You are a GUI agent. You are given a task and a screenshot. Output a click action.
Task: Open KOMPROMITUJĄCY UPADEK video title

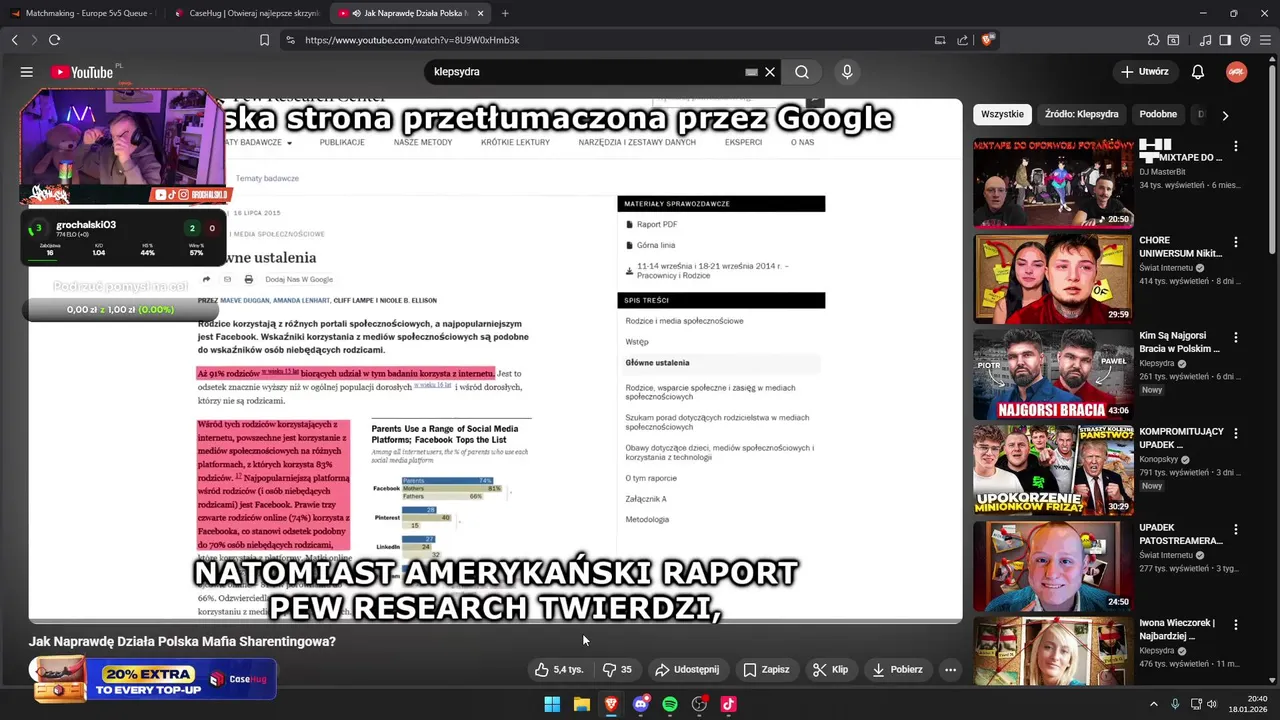1181,437
